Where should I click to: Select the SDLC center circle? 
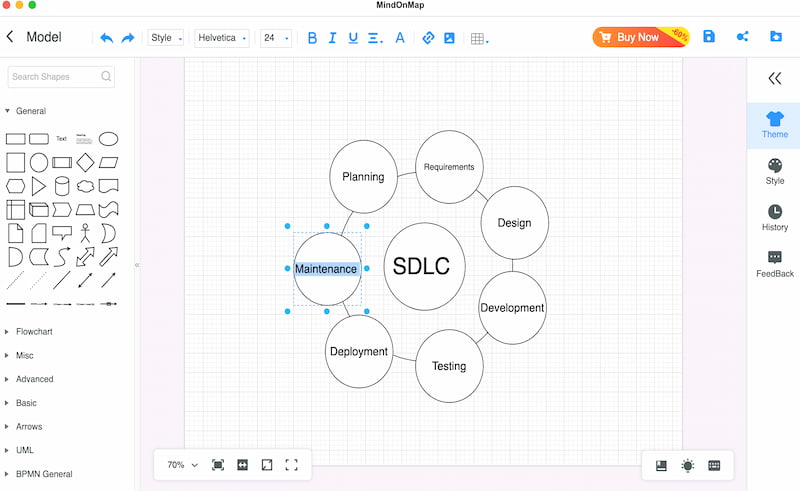pos(424,266)
